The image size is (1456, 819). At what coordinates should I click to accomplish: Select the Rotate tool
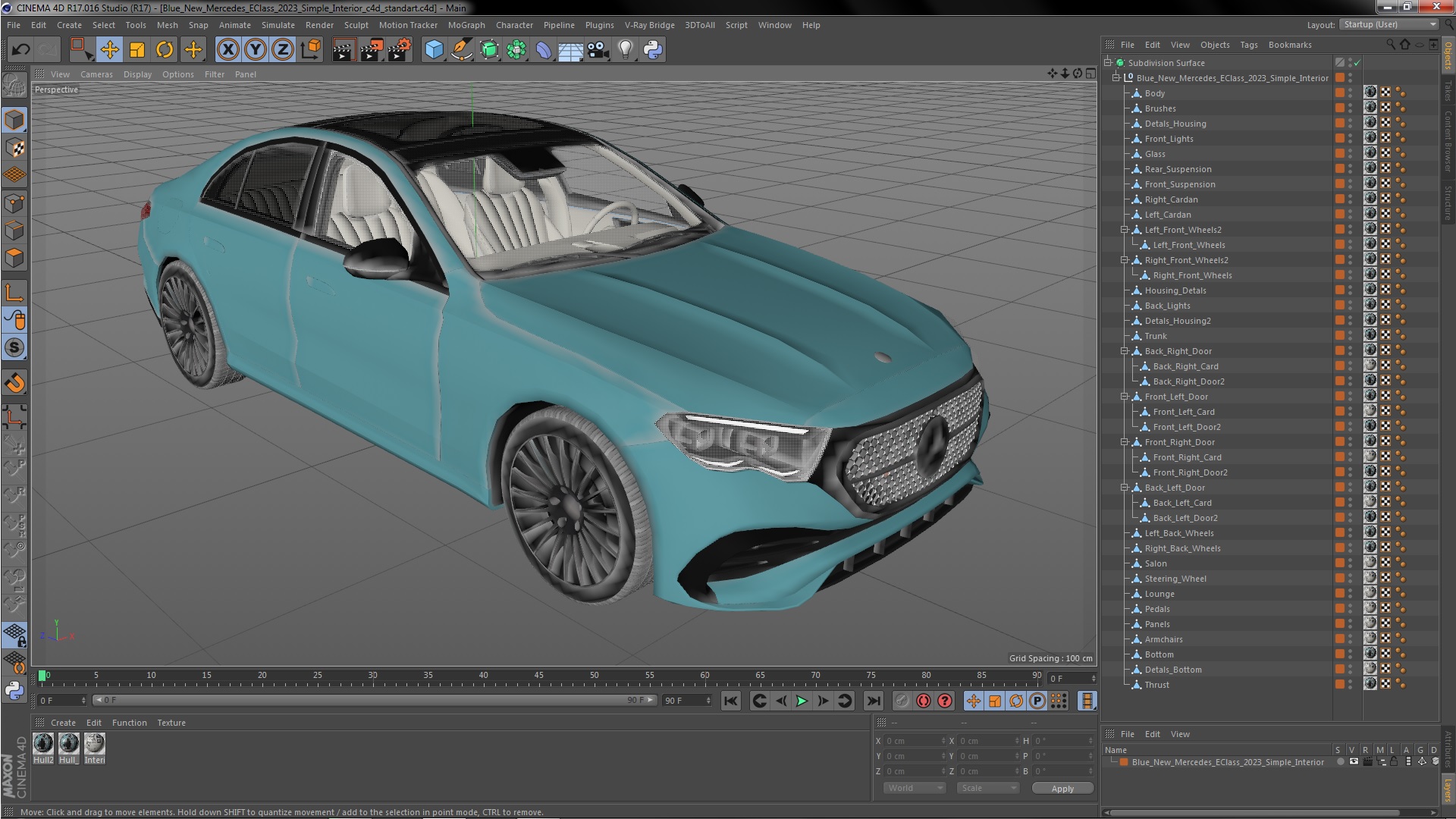click(165, 50)
